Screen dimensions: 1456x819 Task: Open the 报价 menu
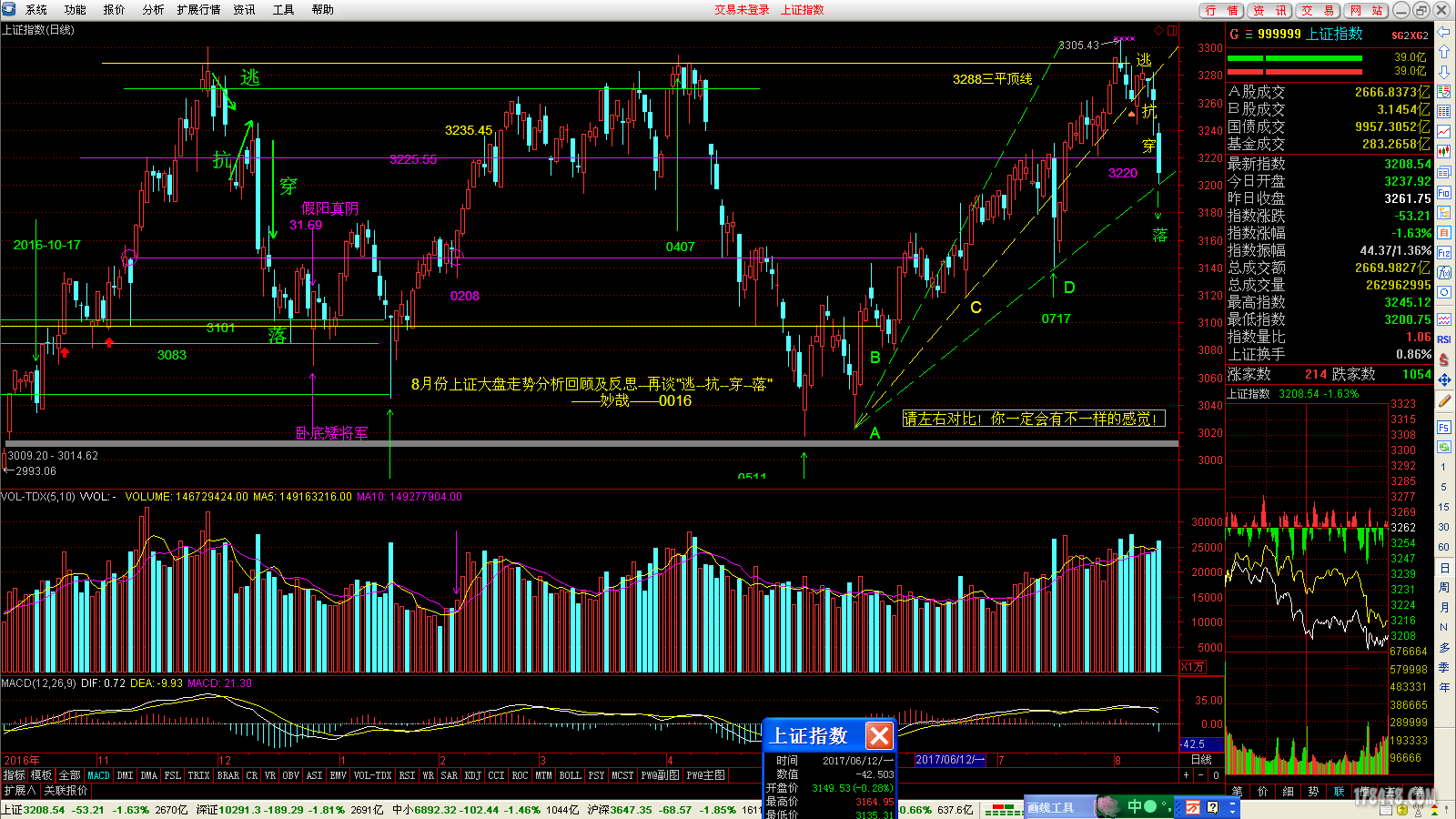tap(115, 10)
